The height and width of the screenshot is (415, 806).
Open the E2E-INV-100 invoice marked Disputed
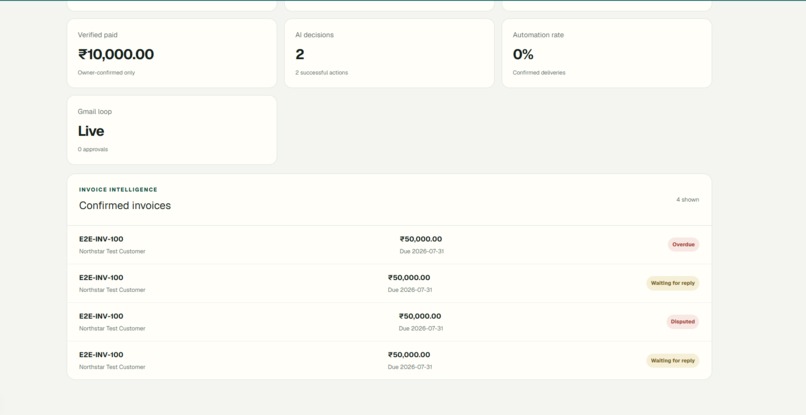click(101, 316)
